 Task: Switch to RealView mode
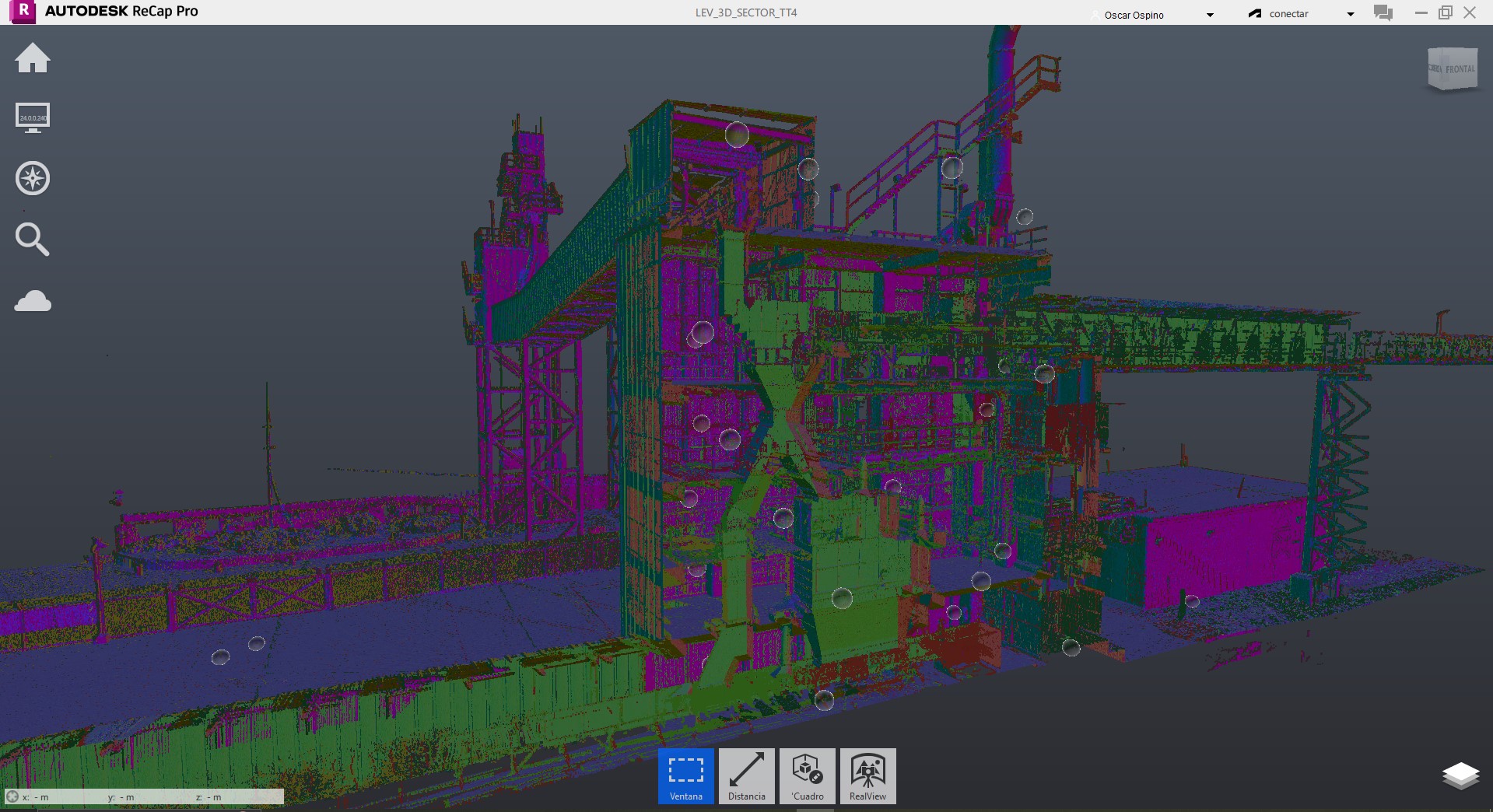(x=868, y=775)
